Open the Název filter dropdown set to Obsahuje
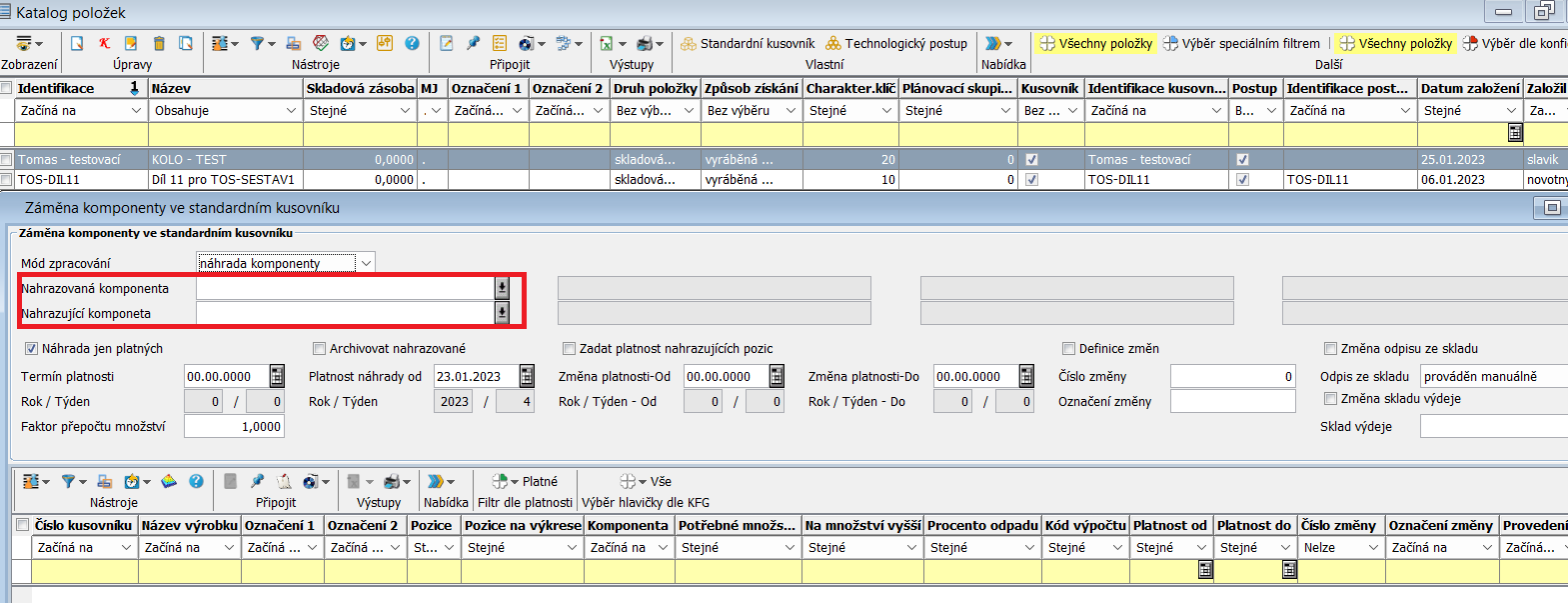Screen dimensions: 1568x603 pyautogui.click(x=291, y=111)
